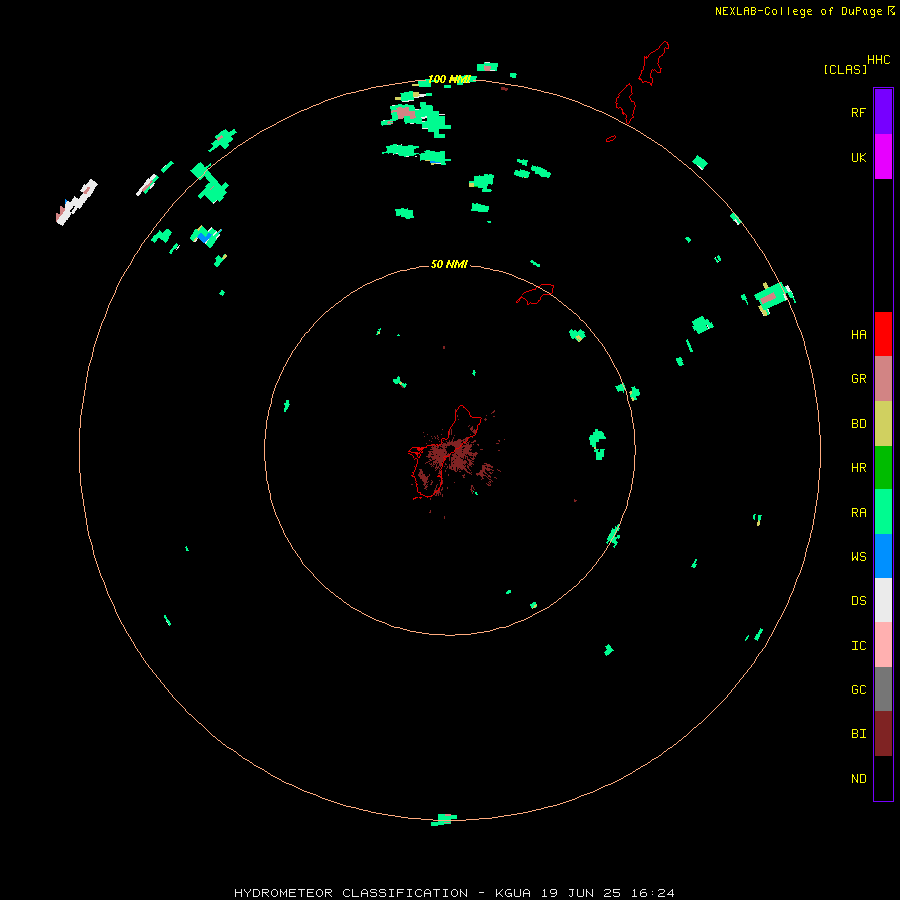Click the RF legend label
The height and width of the screenshot is (900, 900).
point(858,113)
